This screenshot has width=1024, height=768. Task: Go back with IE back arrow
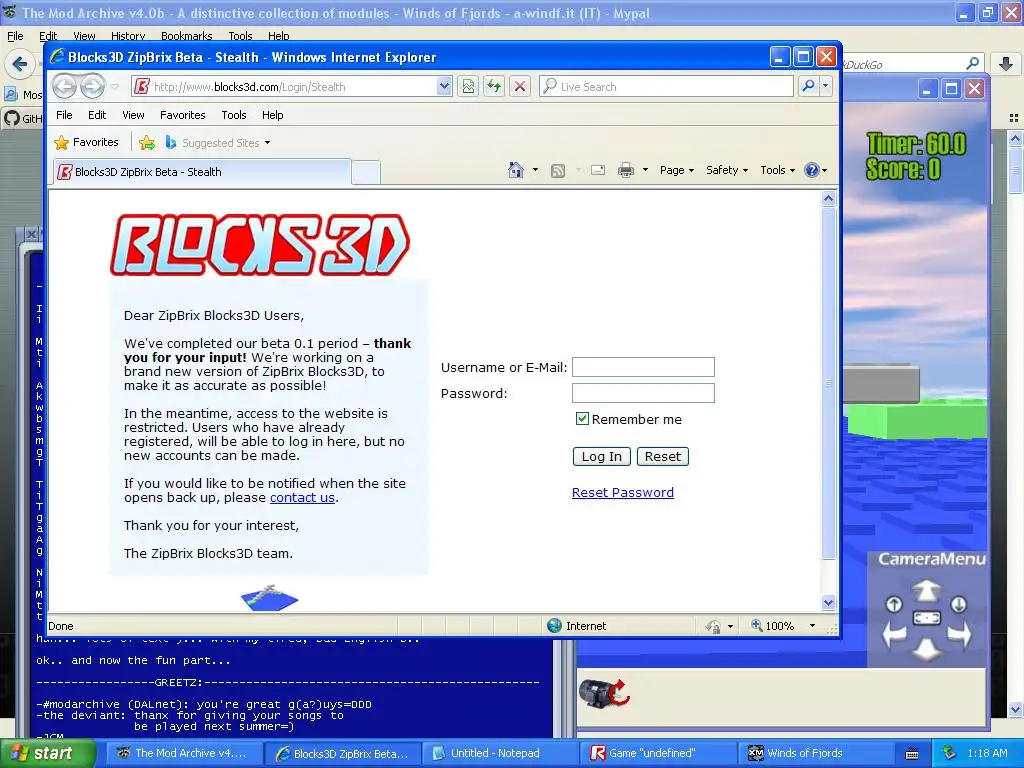[65, 86]
